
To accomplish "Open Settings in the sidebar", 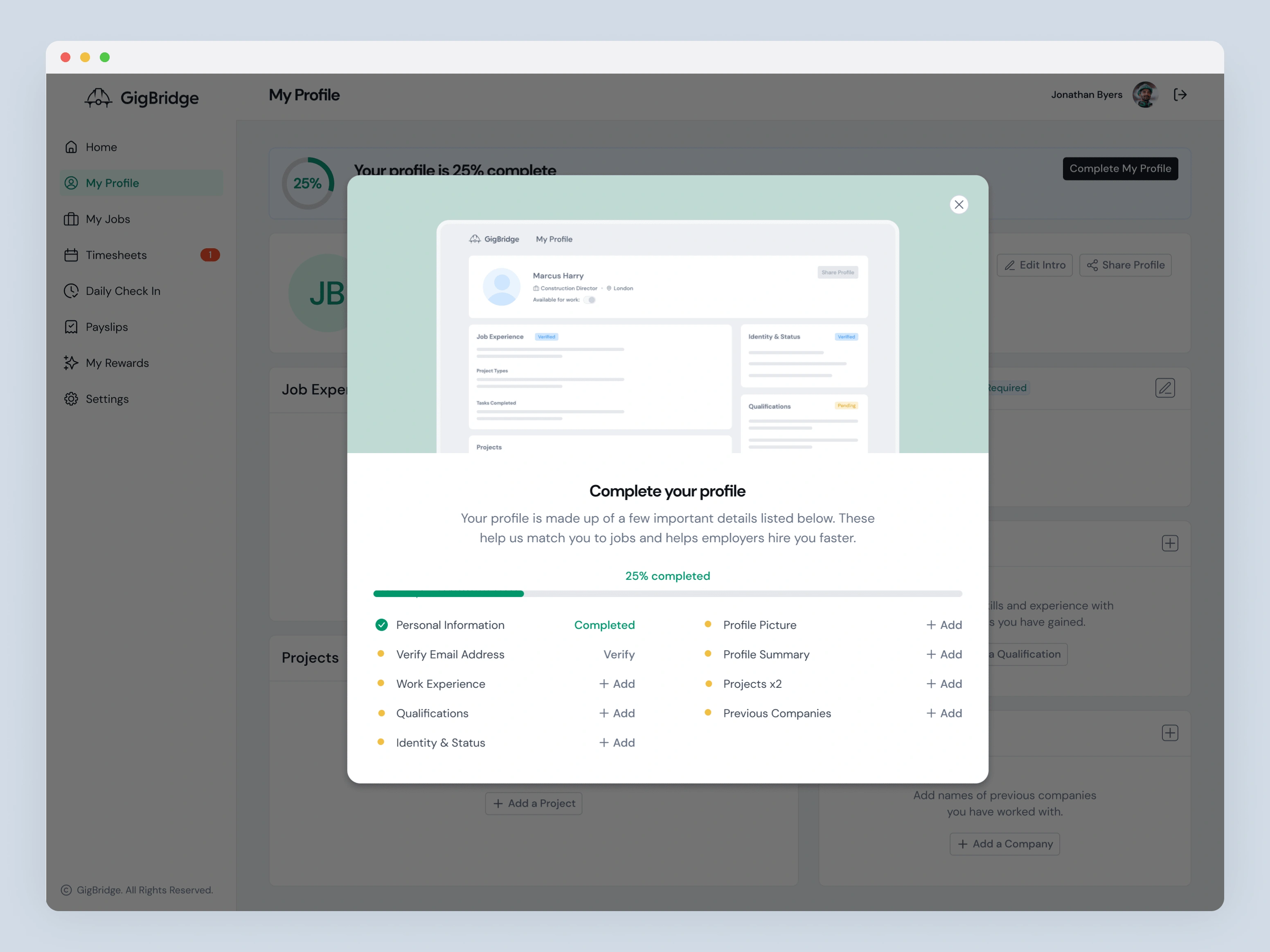I will (107, 399).
